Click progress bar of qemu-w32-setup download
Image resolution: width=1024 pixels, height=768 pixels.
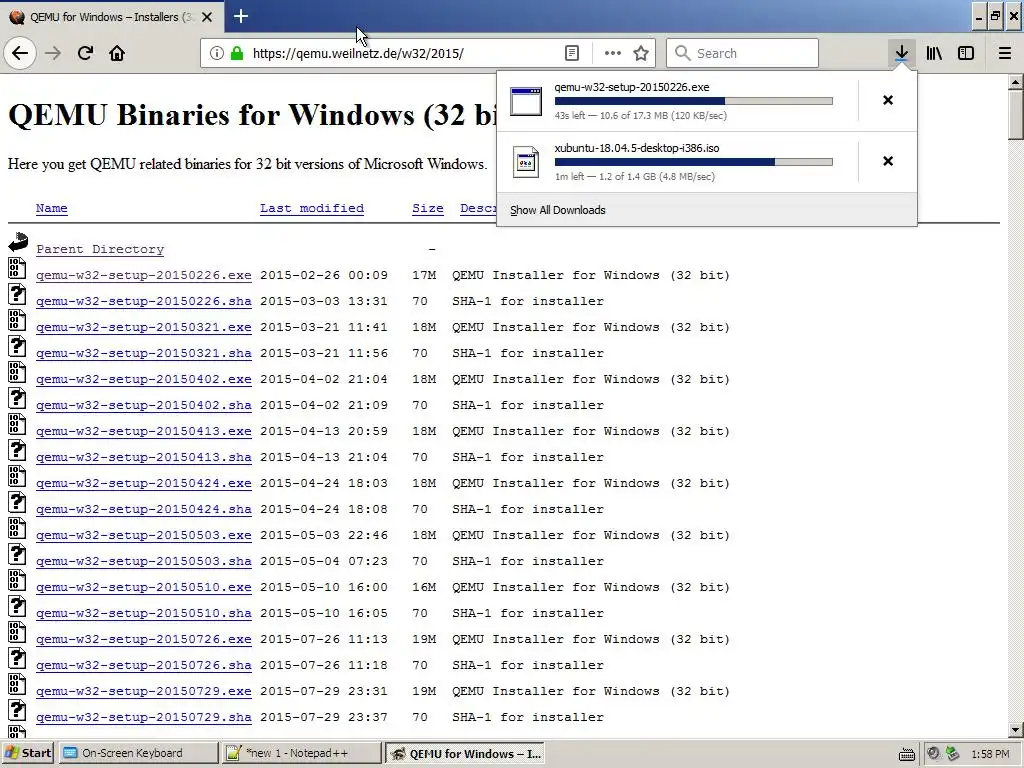pyautogui.click(x=694, y=101)
